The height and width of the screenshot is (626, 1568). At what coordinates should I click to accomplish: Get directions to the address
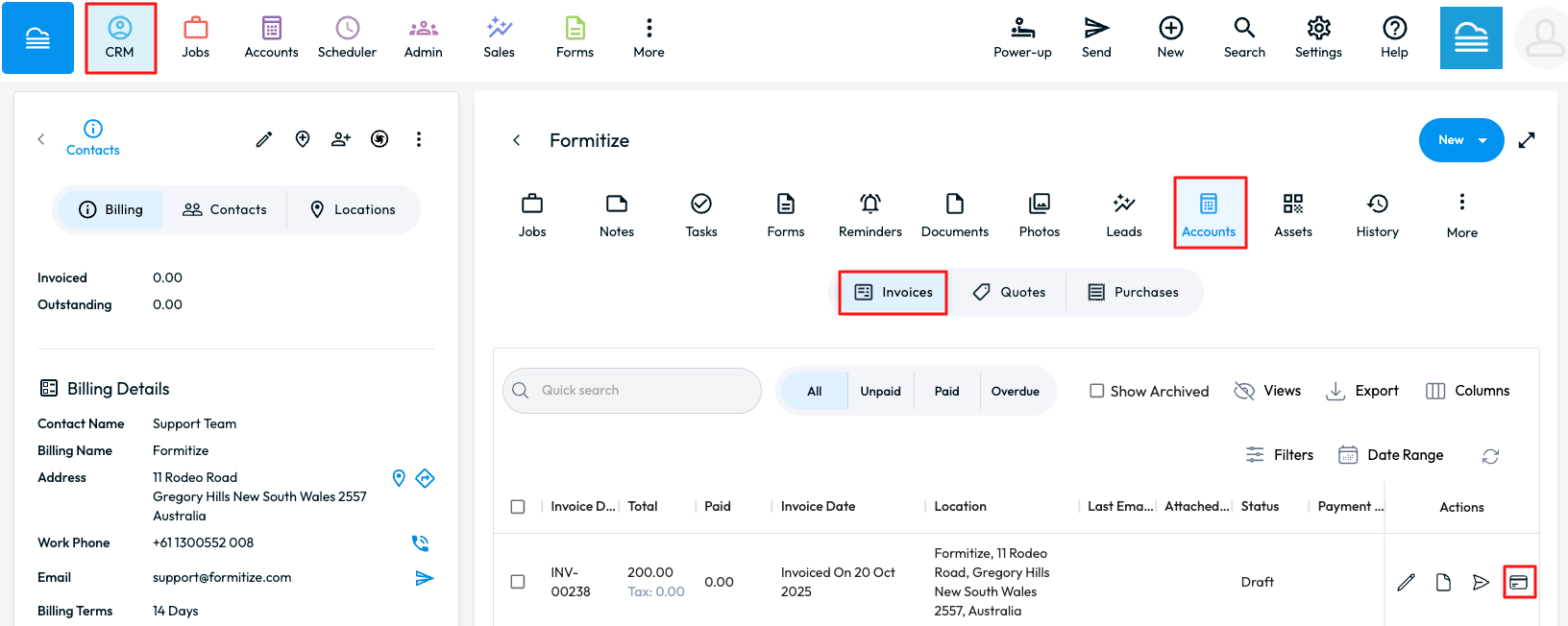point(426,477)
